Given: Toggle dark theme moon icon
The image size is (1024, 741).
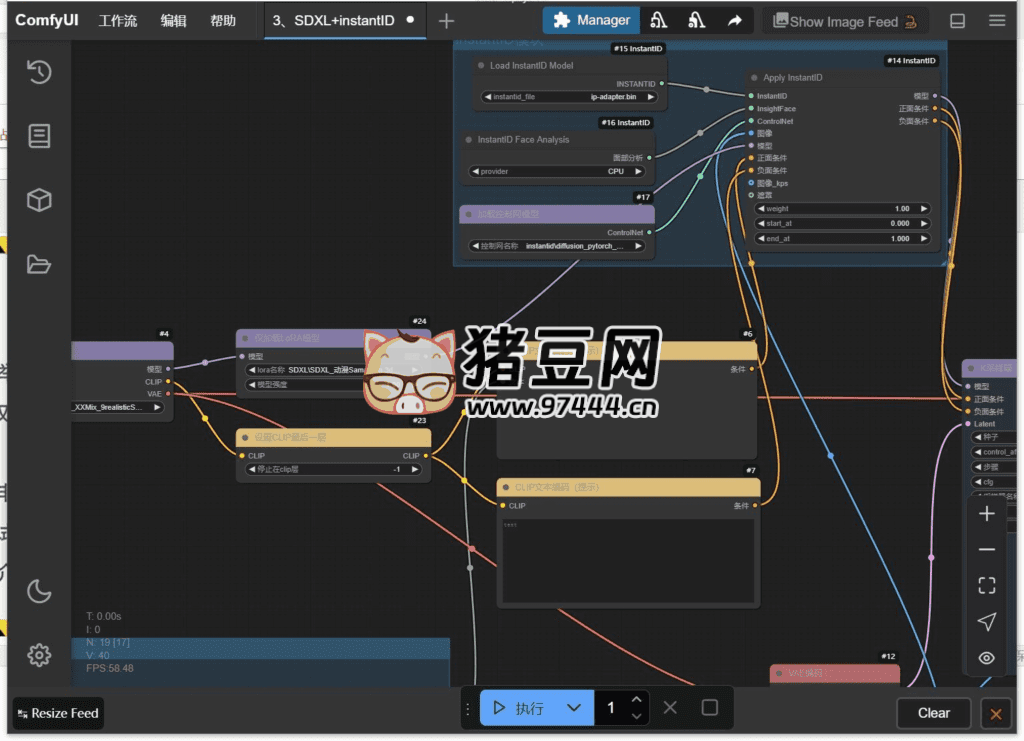Looking at the screenshot, I should (x=39, y=591).
